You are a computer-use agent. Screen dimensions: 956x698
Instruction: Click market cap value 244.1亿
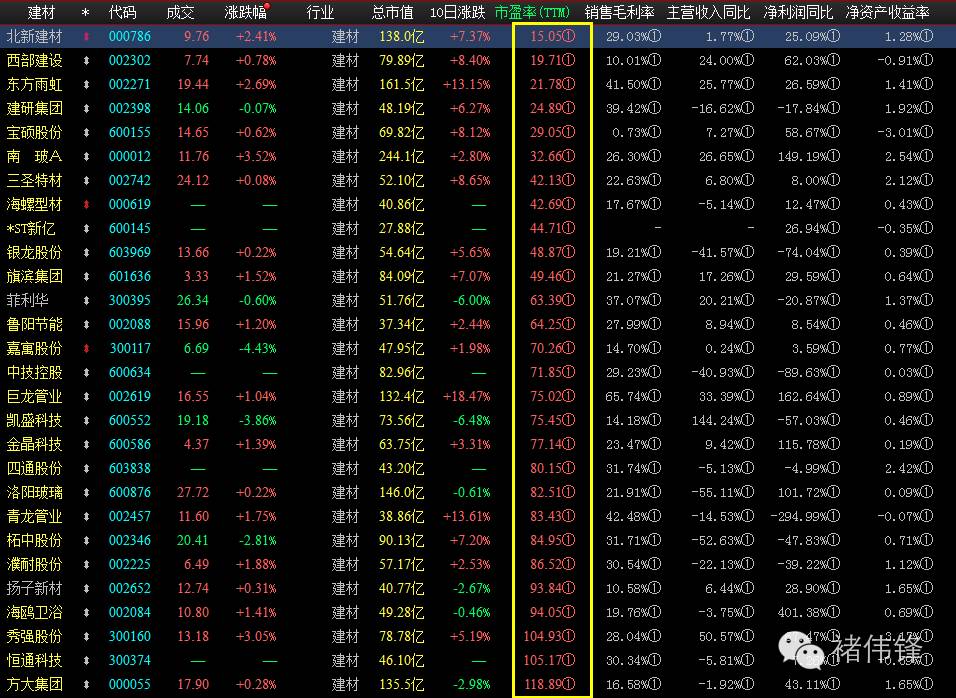(402, 157)
